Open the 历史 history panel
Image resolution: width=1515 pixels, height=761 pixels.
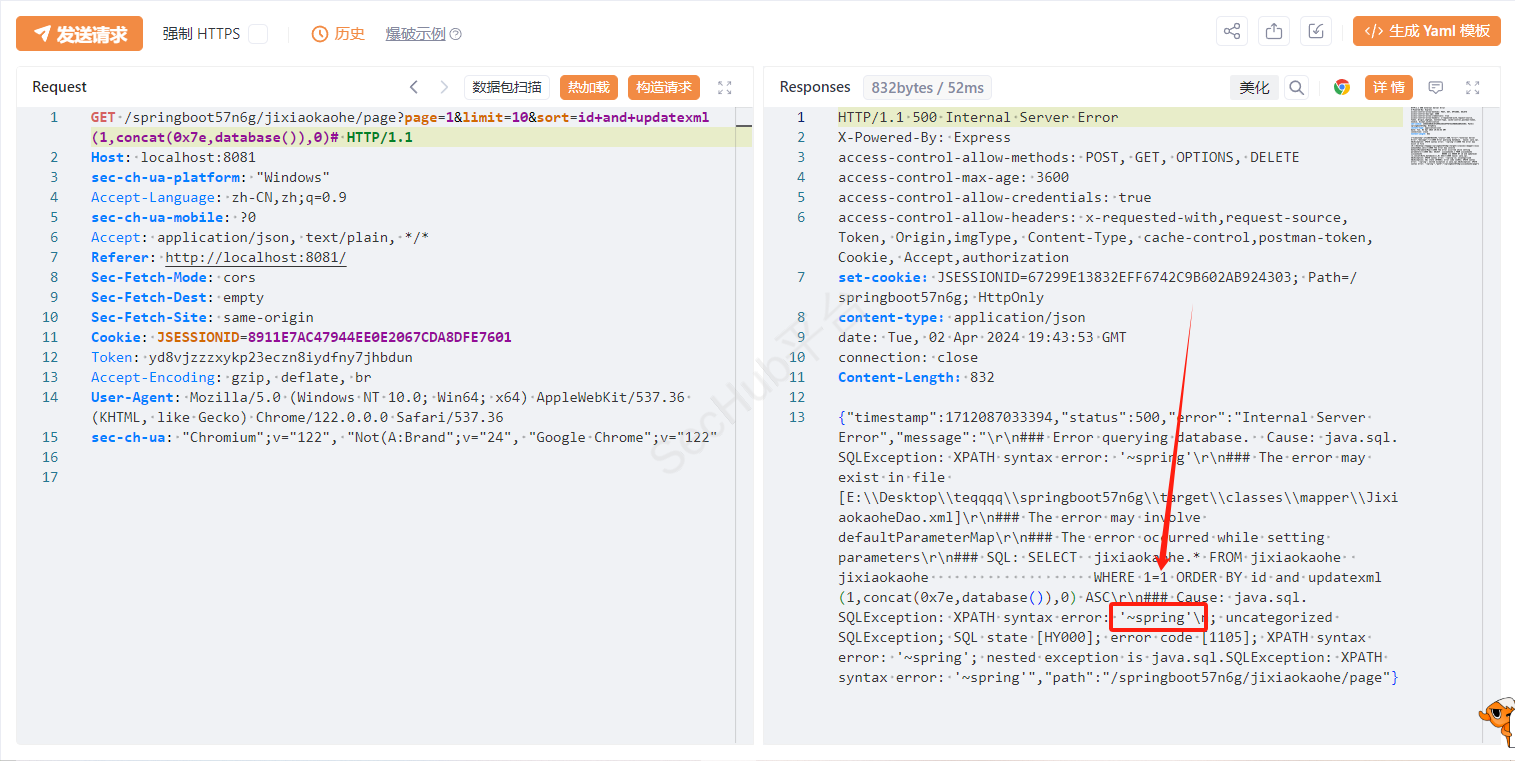pyautogui.click(x=338, y=34)
